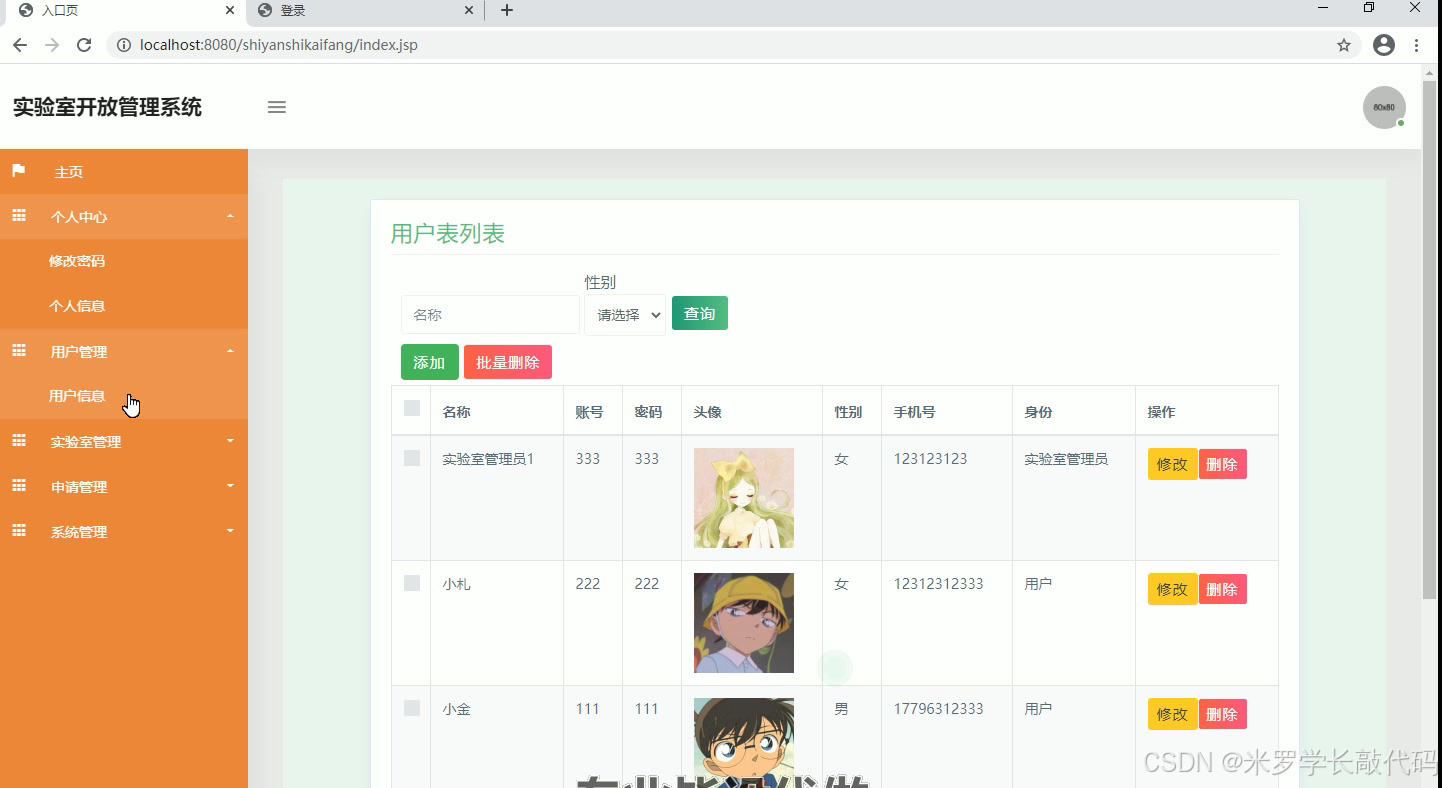The height and width of the screenshot is (788, 1442).
Task: Click the 批量删除 delete button
Action: tap(508, 362)
